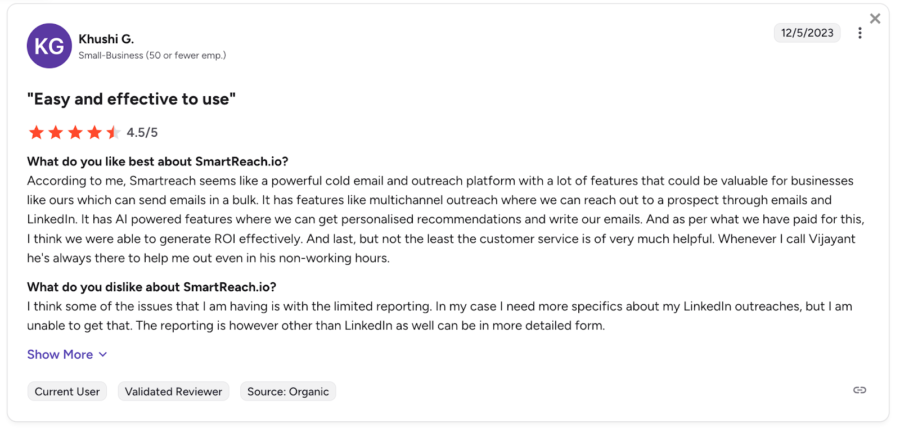Click the third rating star
The width and height of the screenshot is (900, 428).
75,132
